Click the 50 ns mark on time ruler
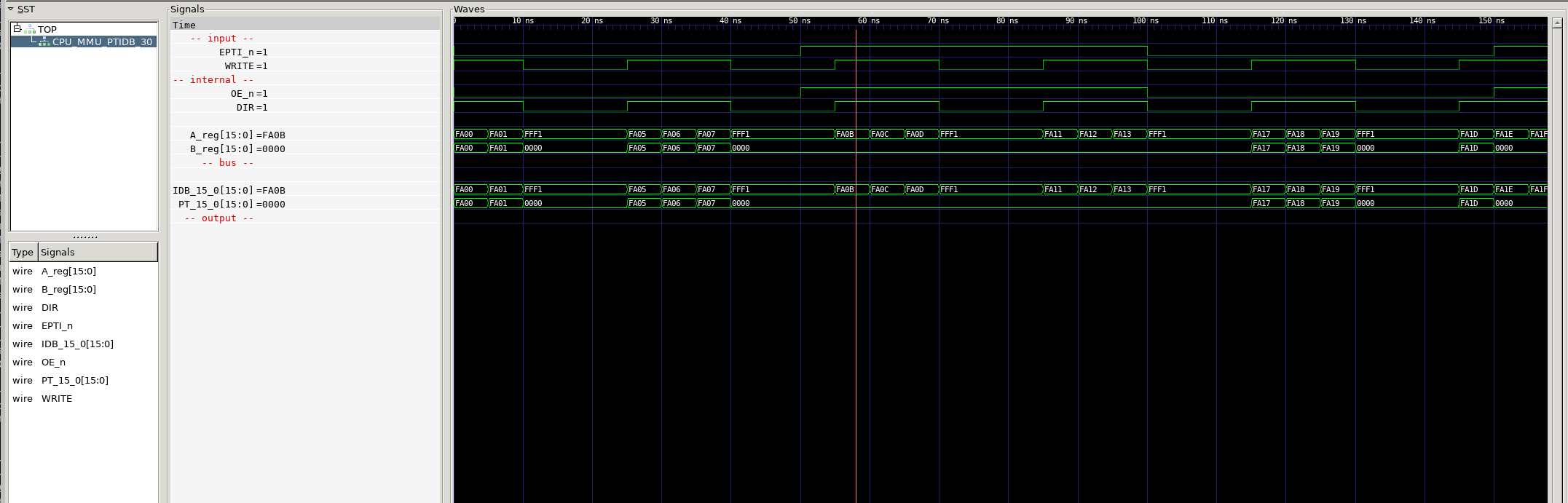The height and width of the screenshot is (503, 1568). tap(800, 21)
